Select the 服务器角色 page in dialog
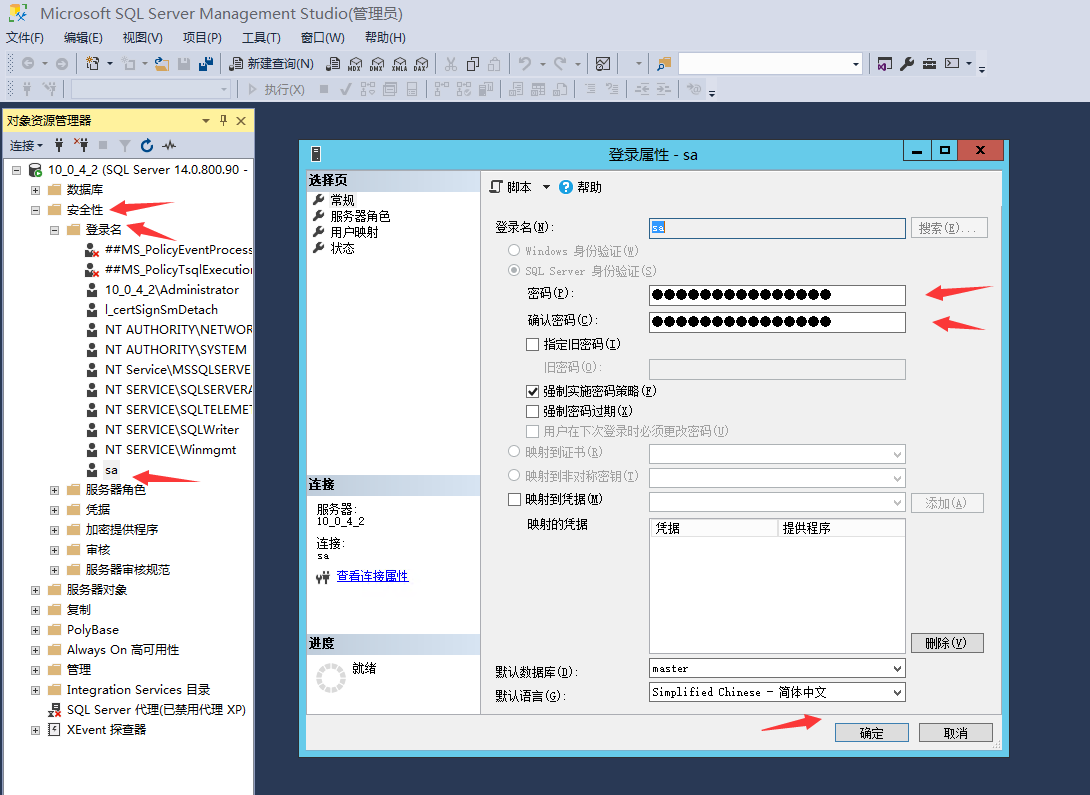This screenshot has height=795, width=1090. coord(360,216)
